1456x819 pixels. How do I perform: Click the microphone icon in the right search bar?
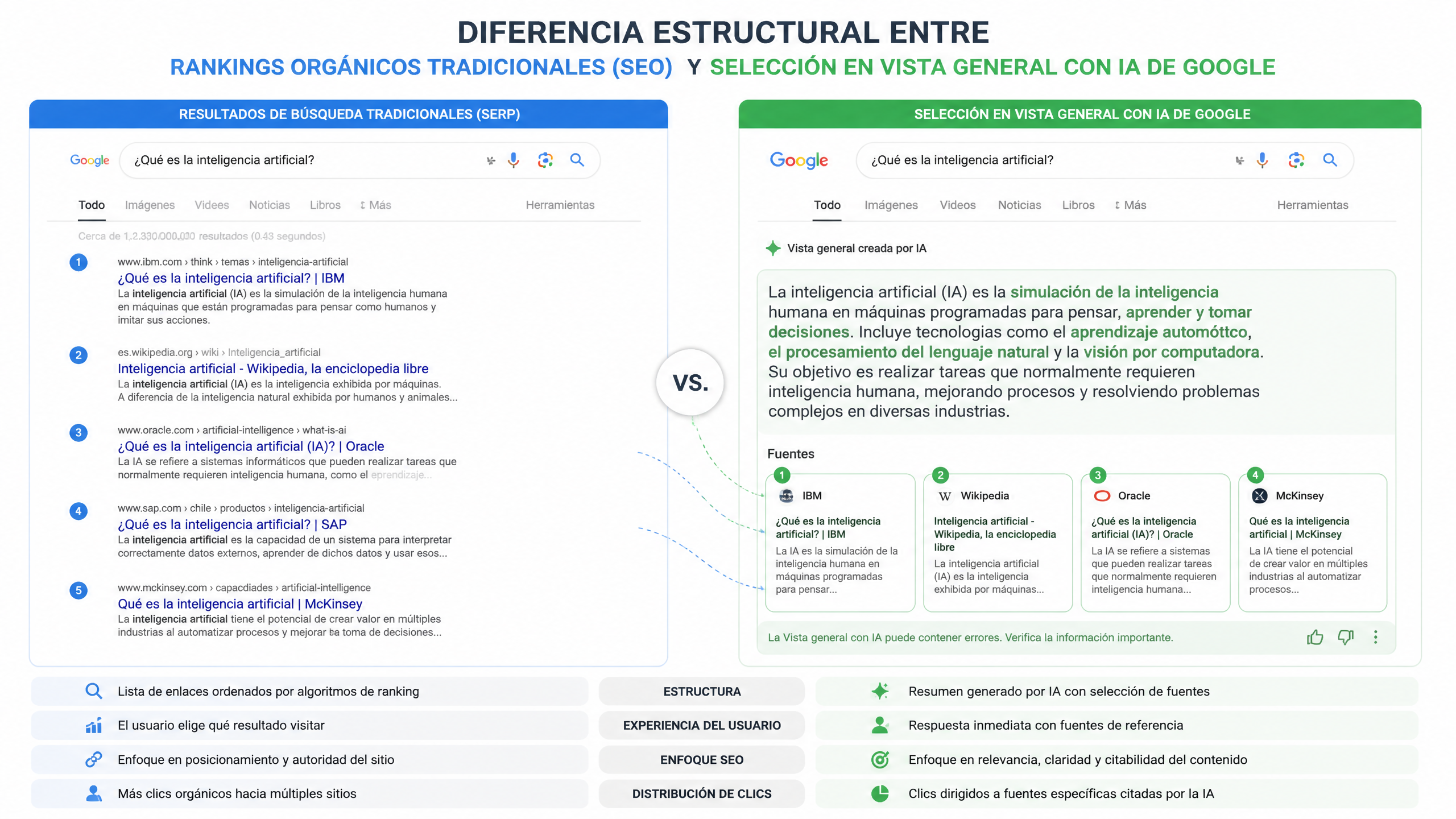(x=1261, y=160)
